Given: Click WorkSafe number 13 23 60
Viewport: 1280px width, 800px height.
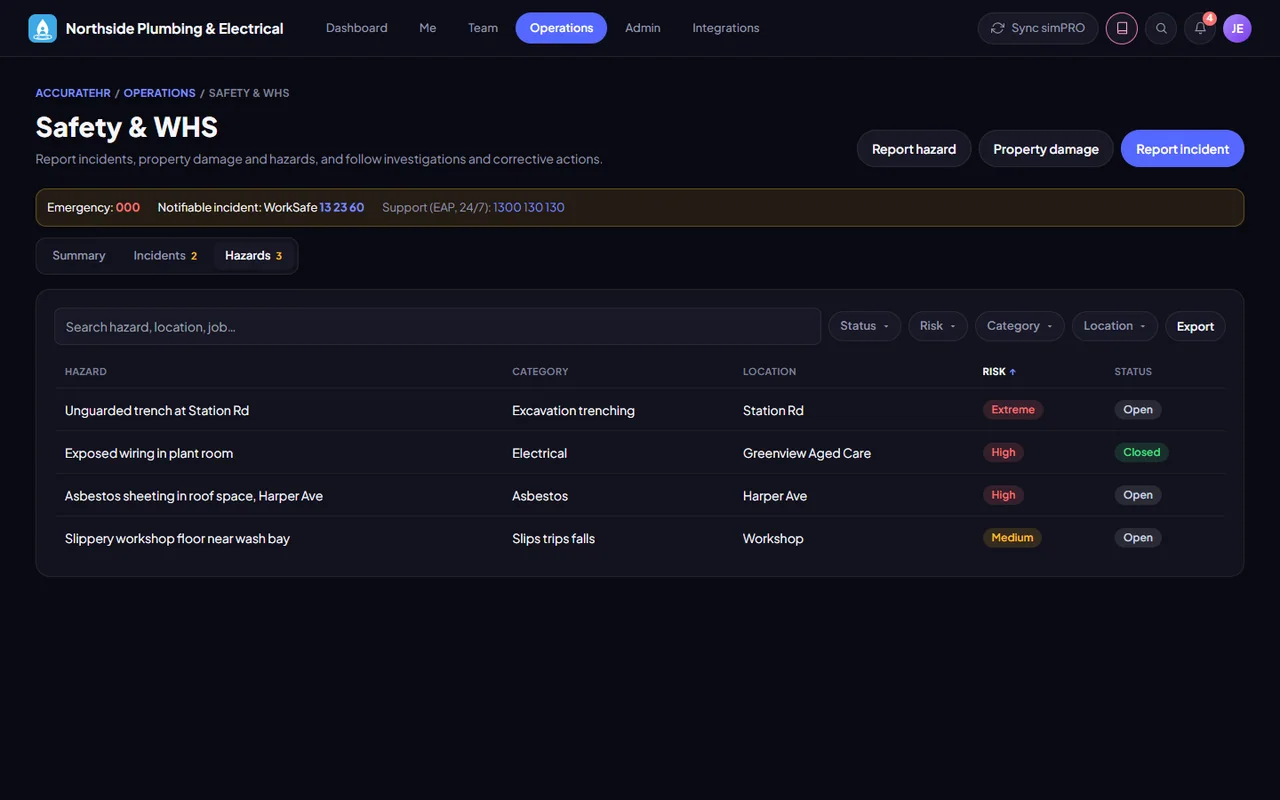Looking at the screenshot, I should pyautogui.click(x=342, y=208).
